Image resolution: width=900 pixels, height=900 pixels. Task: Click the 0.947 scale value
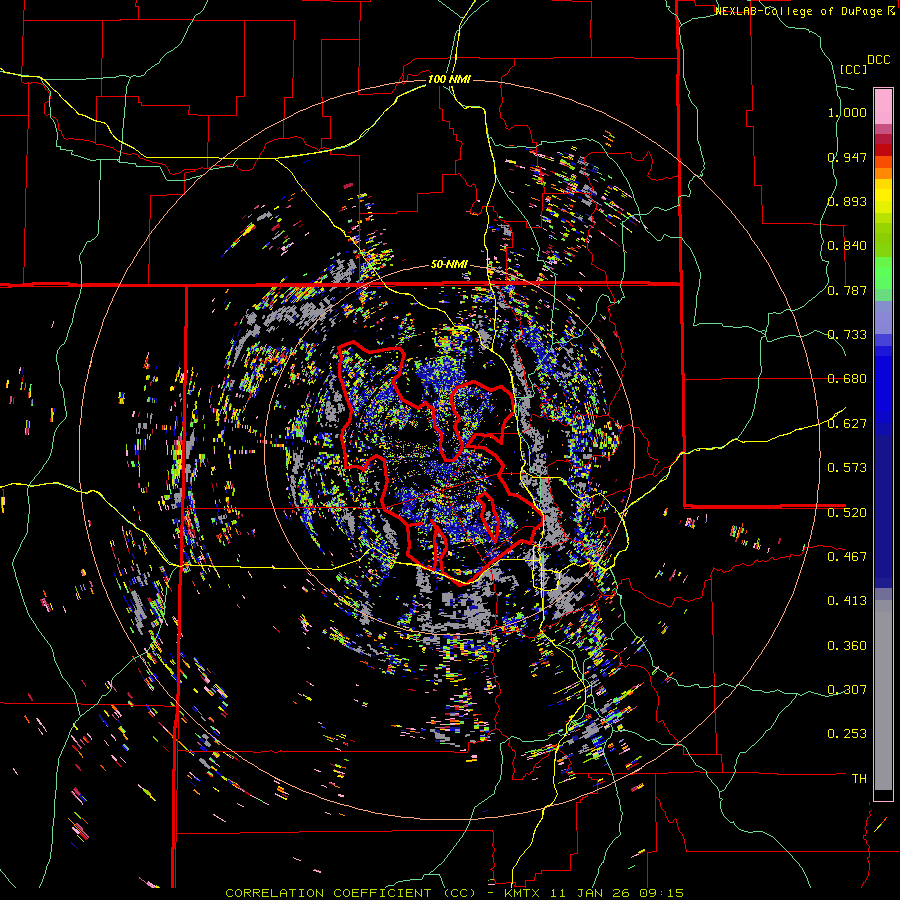847,157
